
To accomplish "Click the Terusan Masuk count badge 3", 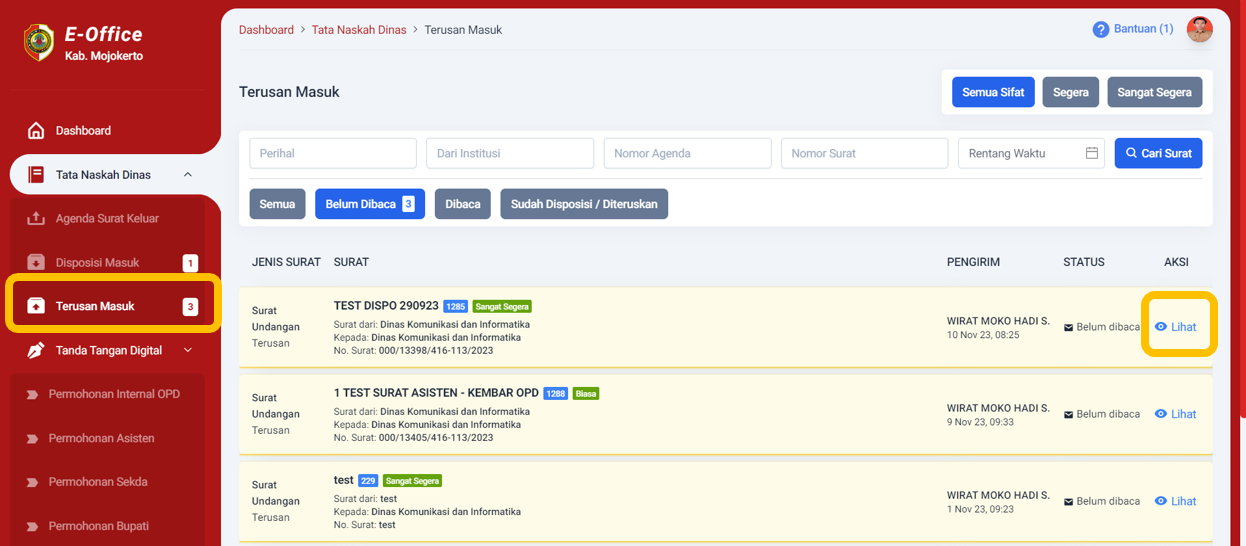I will pos(190,307).
